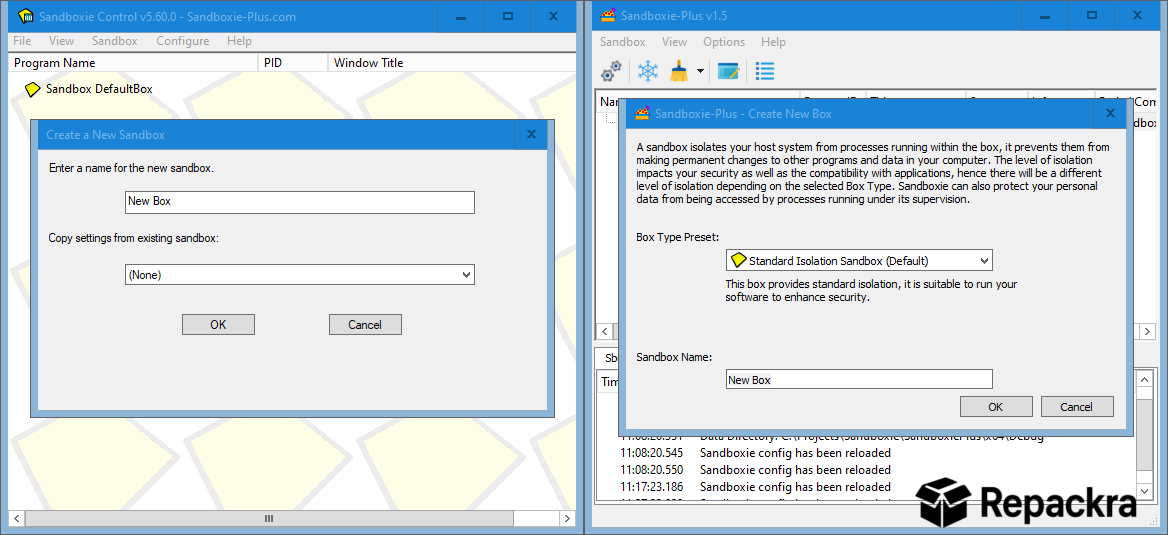Click the yellow Sandbox DefaultBox icon
Screen dimensions: 1168x535
pos(33,89)
